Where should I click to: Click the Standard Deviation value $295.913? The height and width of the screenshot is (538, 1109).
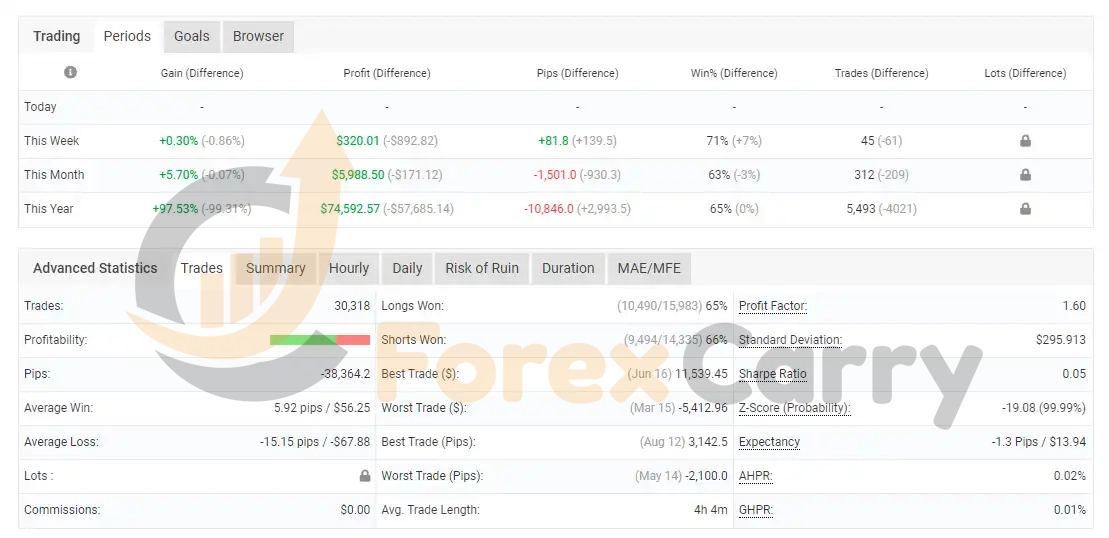[x=1061, y=340]
